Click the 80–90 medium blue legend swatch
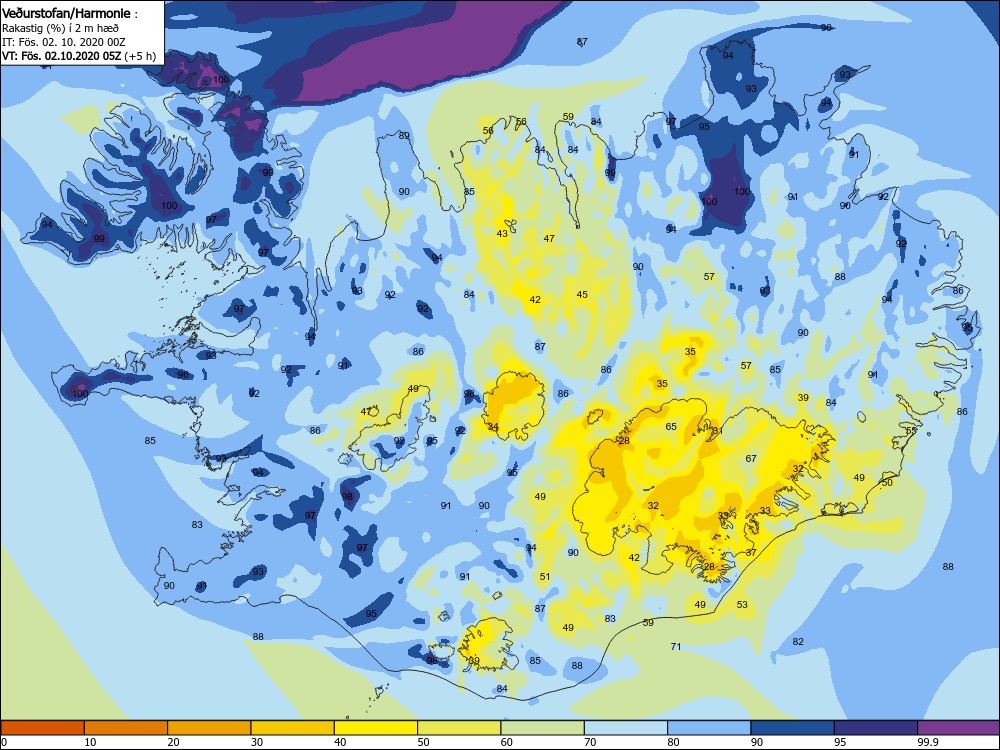The image size is (1000, 750). point(709,728)
